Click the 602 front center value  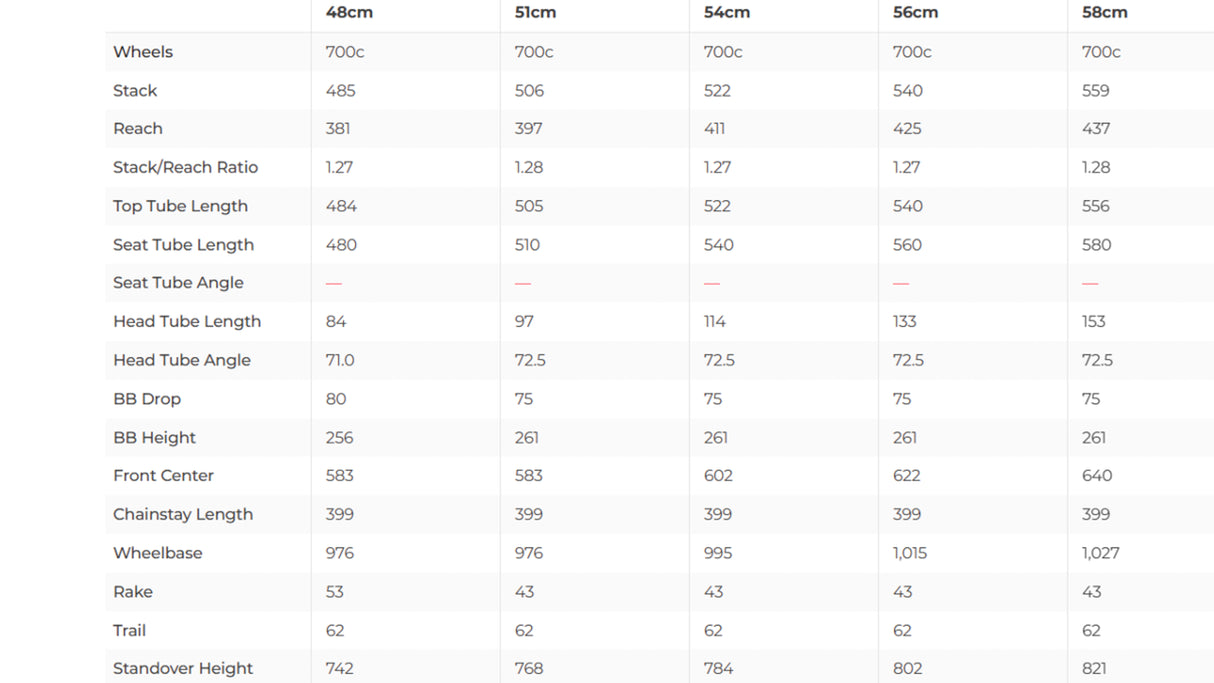pyautogui.click(x=718, y=476)
